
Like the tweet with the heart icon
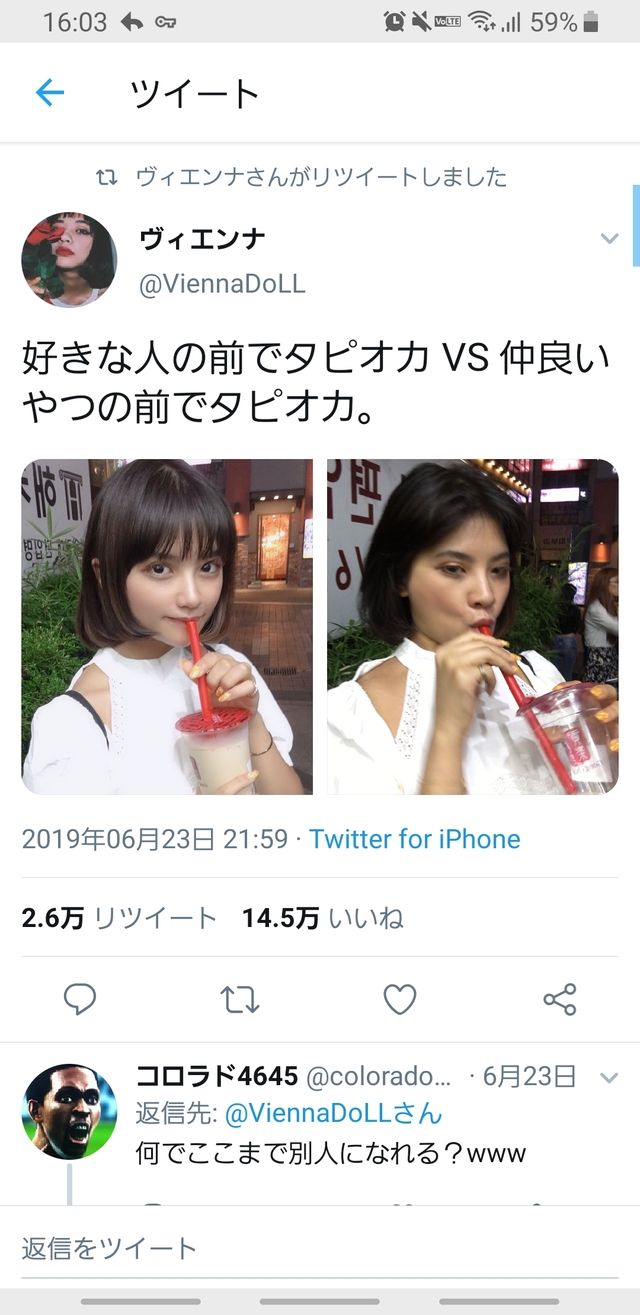(400, 998)
